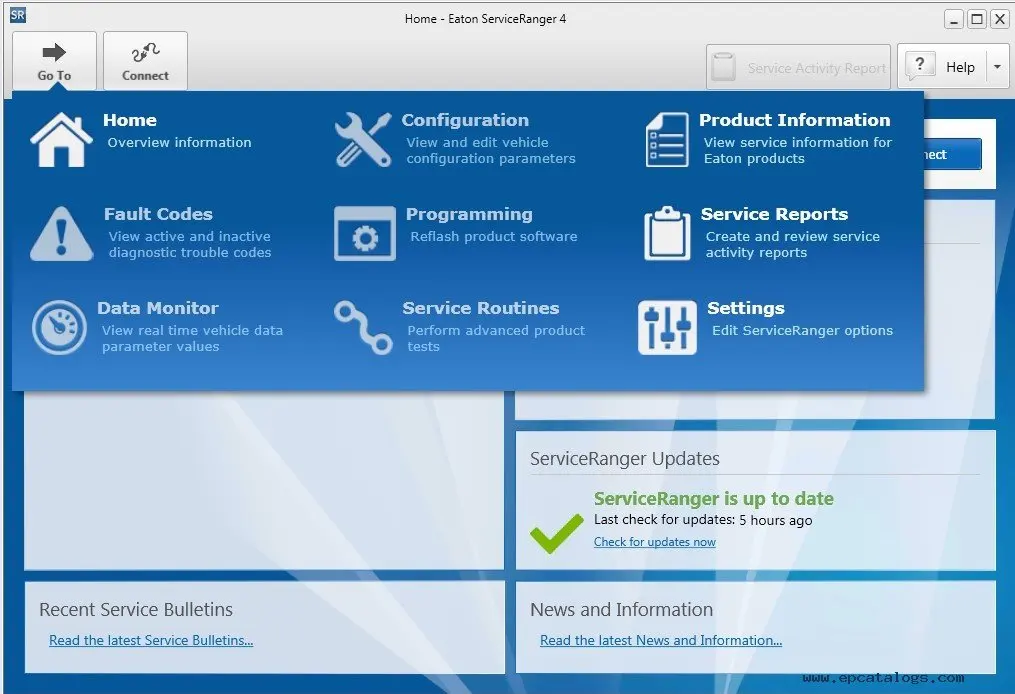
Task: Open Data Monitor via the gauge icon
Action: (x=59, y=327)
